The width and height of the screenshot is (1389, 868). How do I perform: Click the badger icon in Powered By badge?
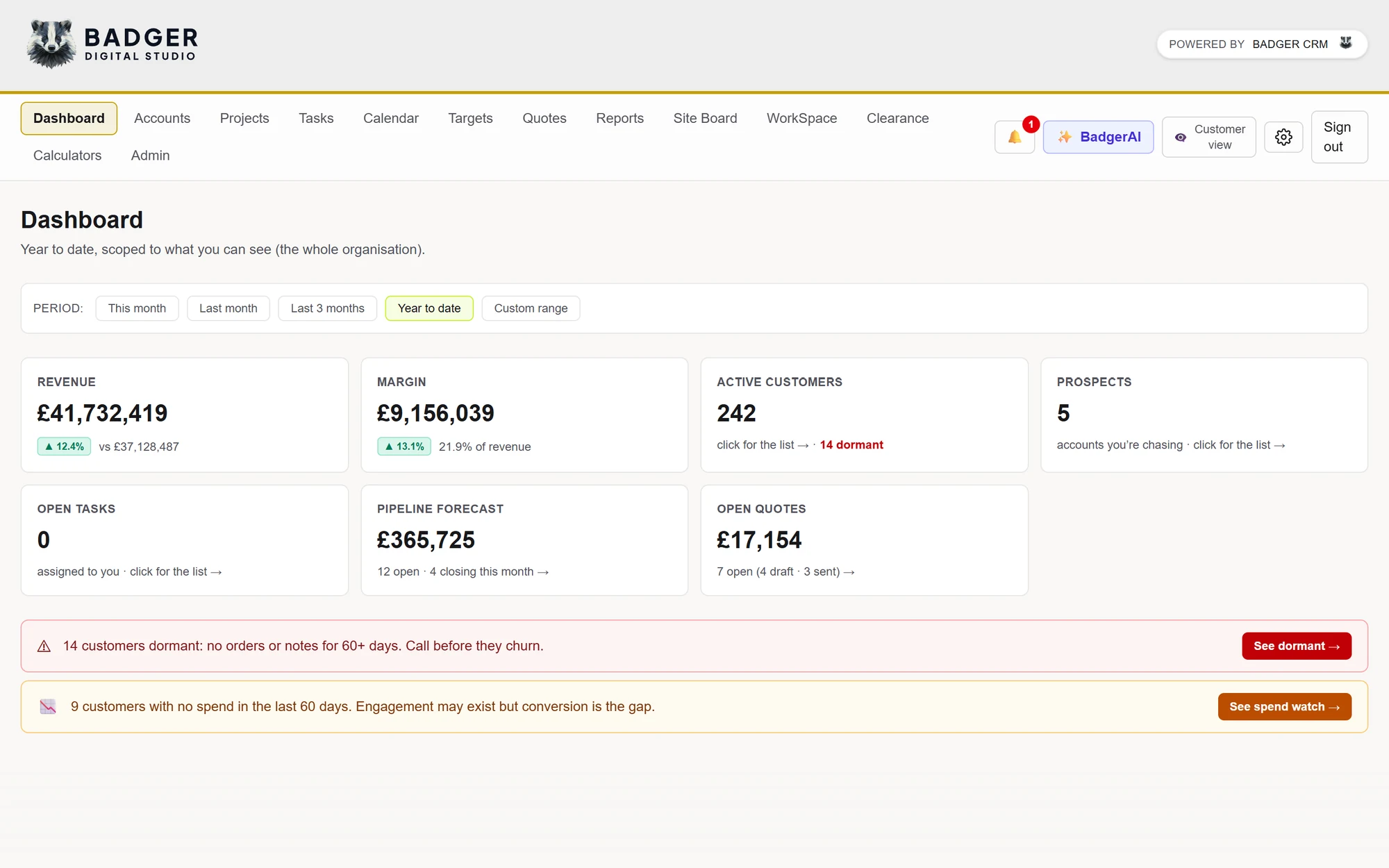1346,43
